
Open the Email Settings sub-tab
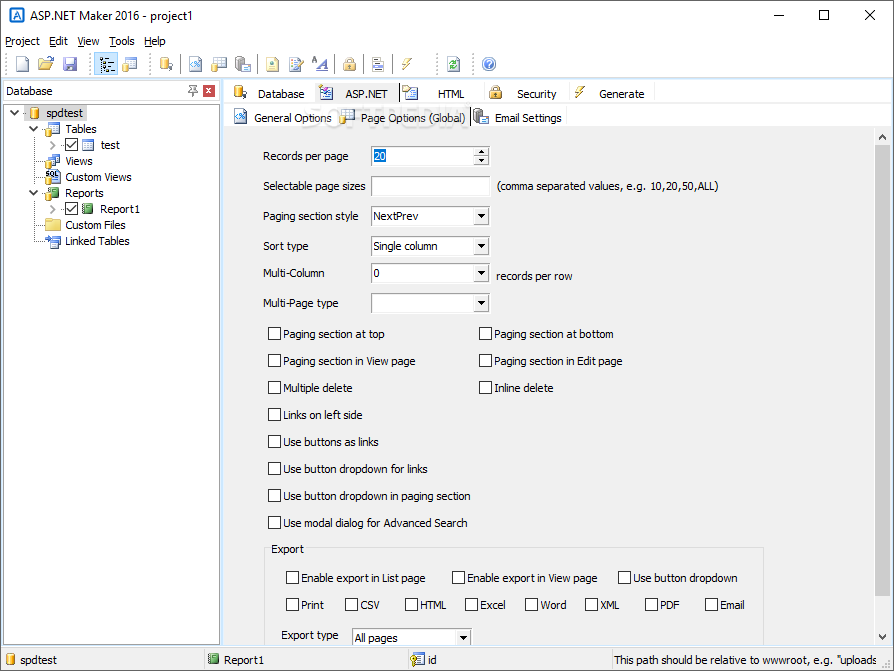tap(518, 117)
